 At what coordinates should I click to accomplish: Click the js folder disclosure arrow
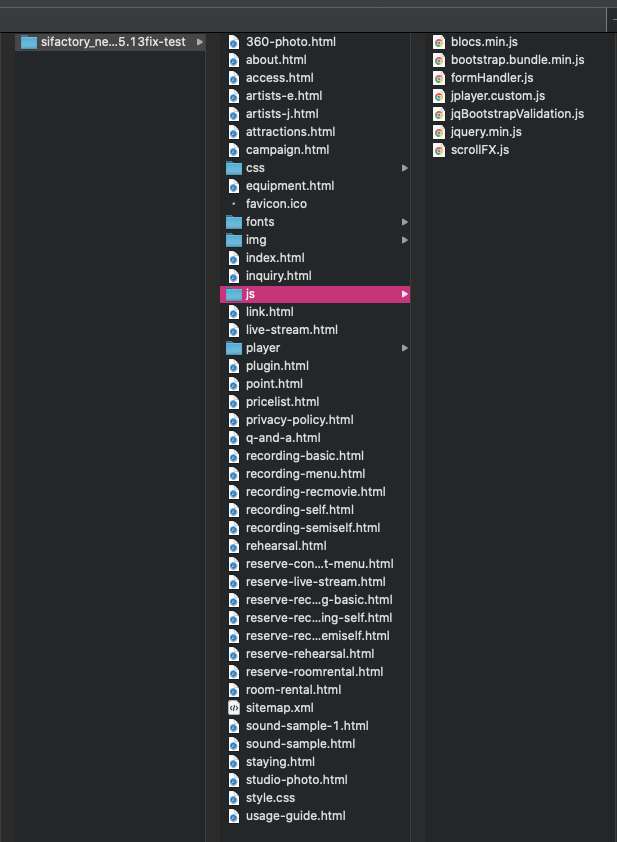tap(405, 294)
